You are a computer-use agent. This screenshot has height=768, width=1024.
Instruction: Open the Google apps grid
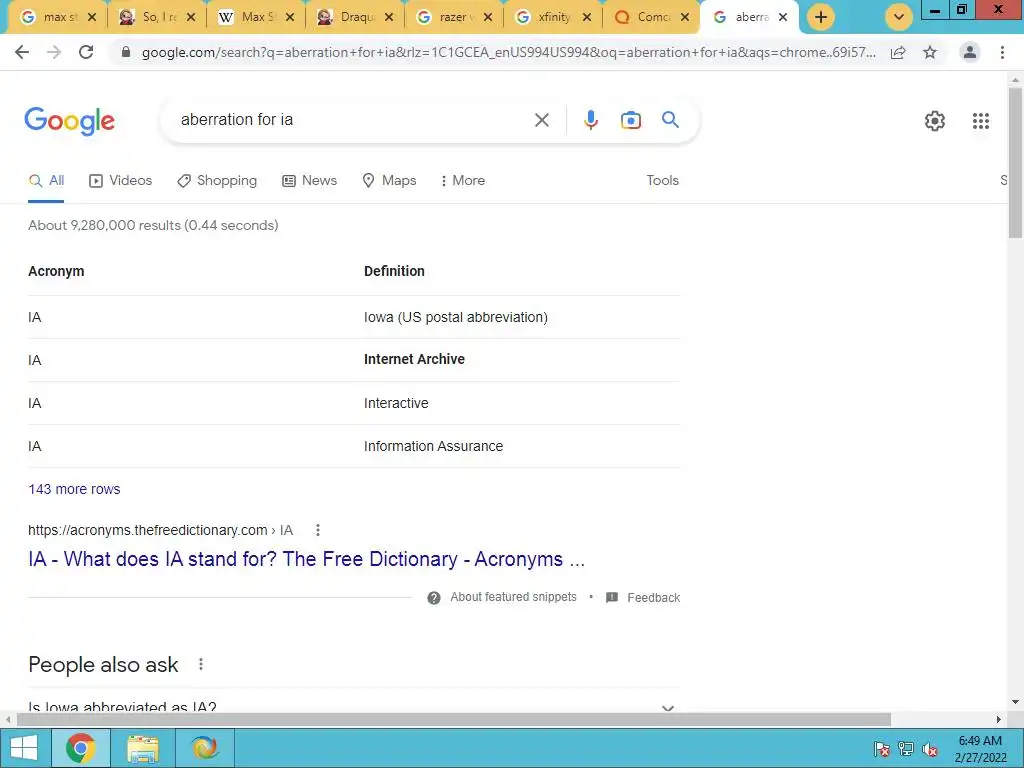tap(980, 121)
